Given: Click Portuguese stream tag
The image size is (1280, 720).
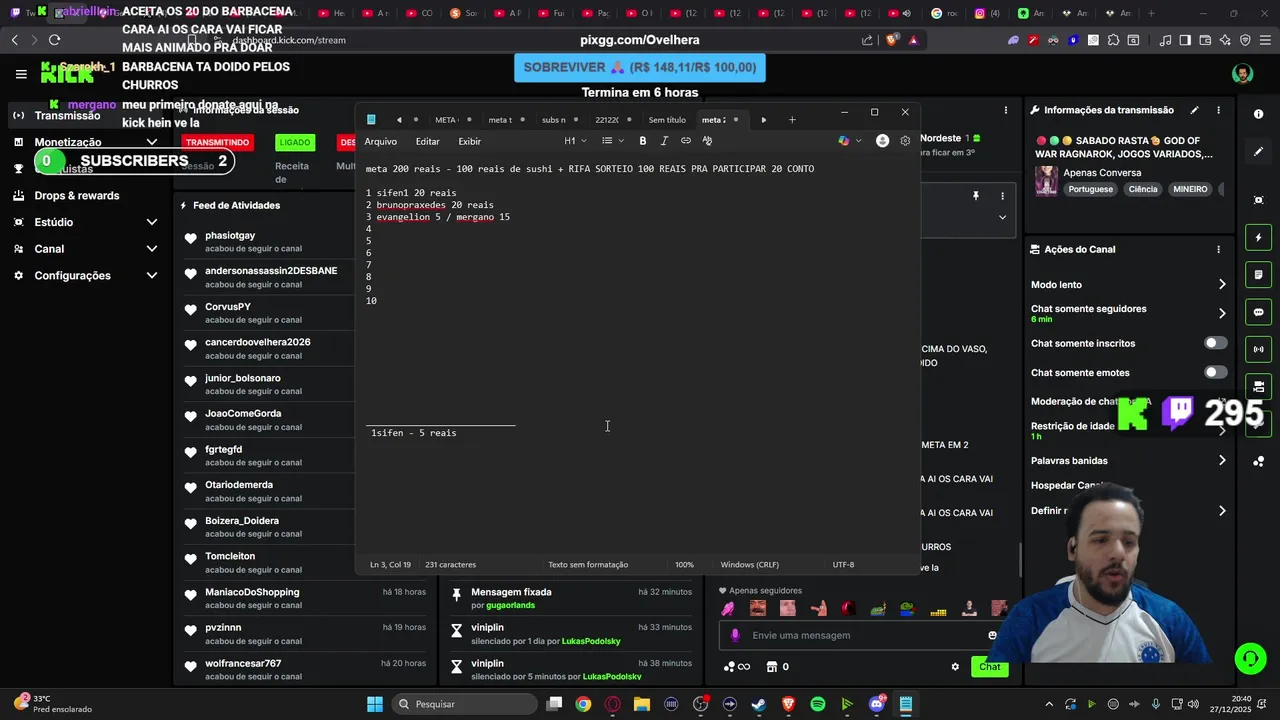Looking at the screenshot, I should point(1090,189).
